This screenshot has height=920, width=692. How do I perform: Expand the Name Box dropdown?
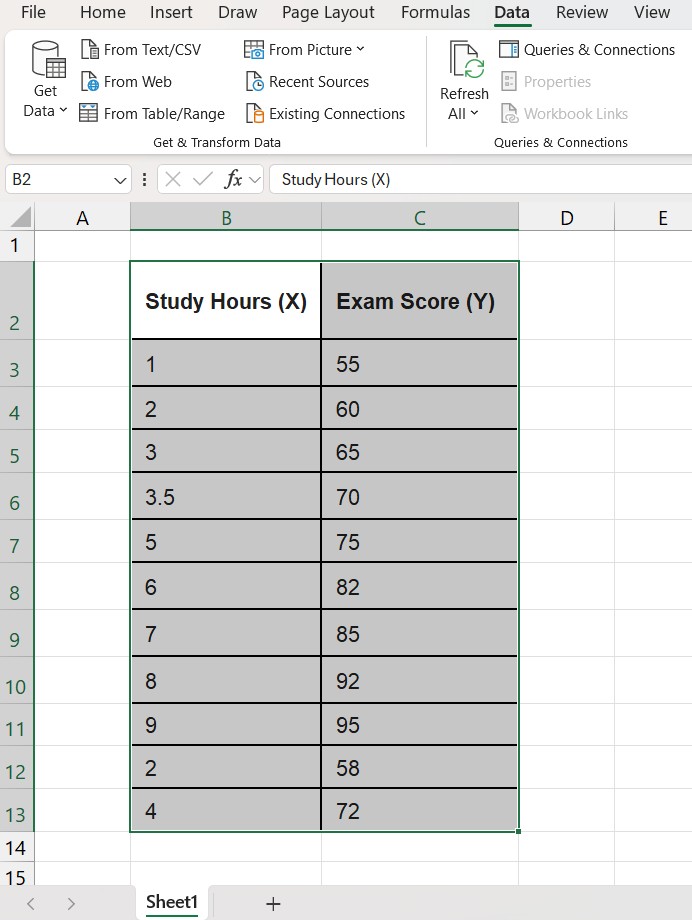click(x=120, y=180)
